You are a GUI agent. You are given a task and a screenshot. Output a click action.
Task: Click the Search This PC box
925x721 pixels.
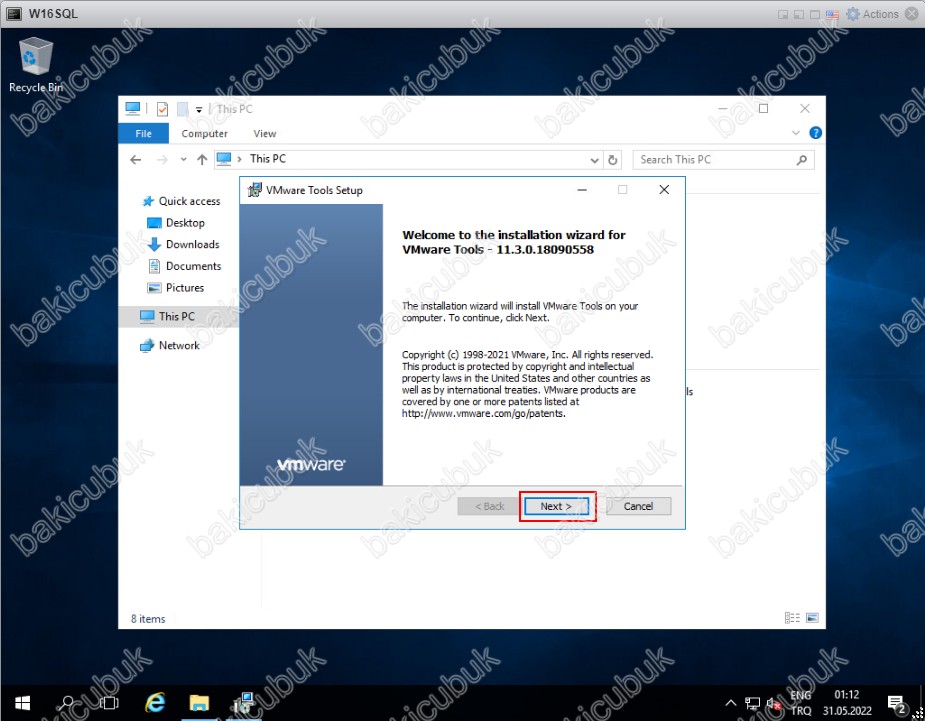723,160
